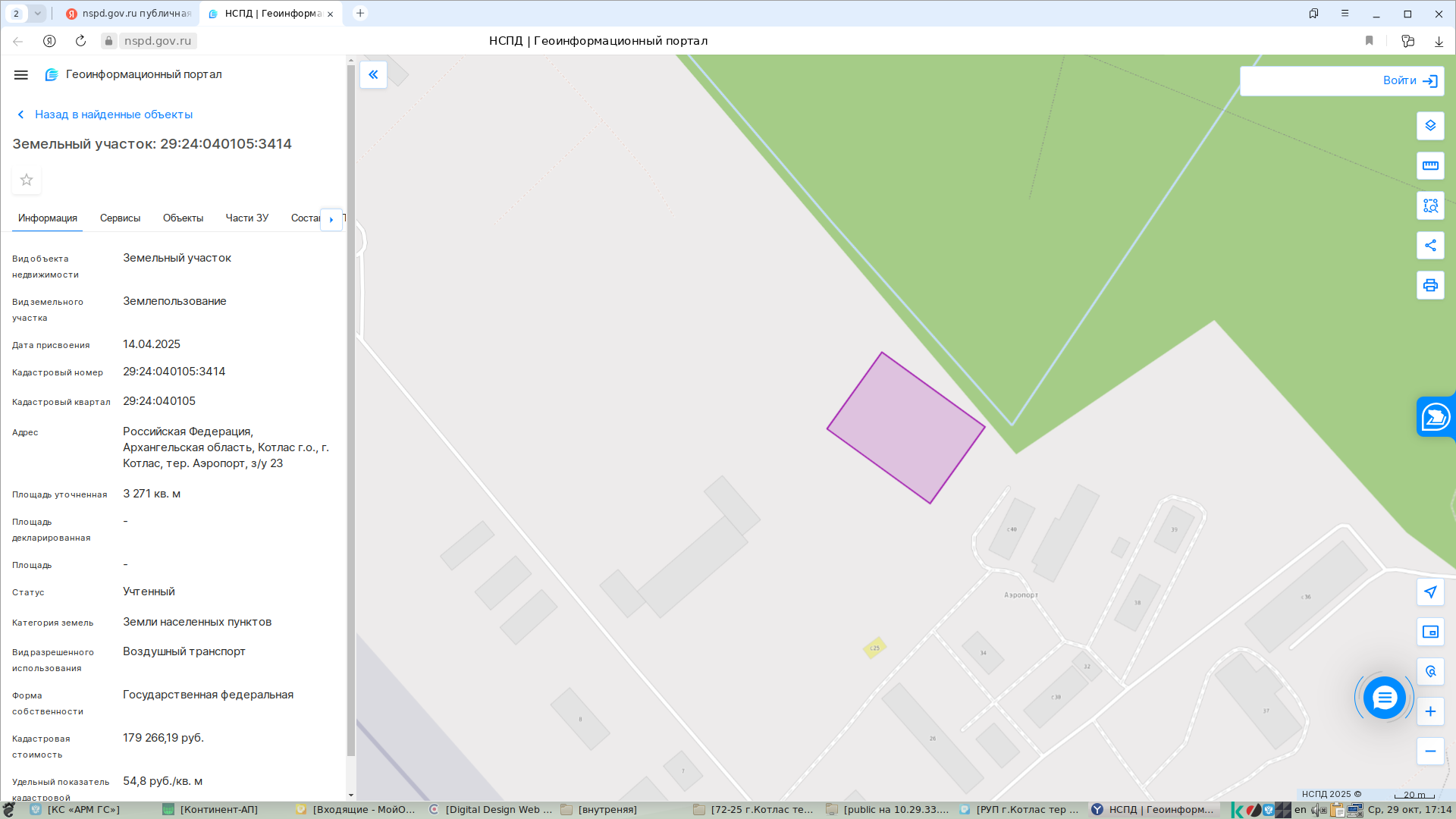
Task: Open the map layers panel
Action: click(x=1430, y=126)
